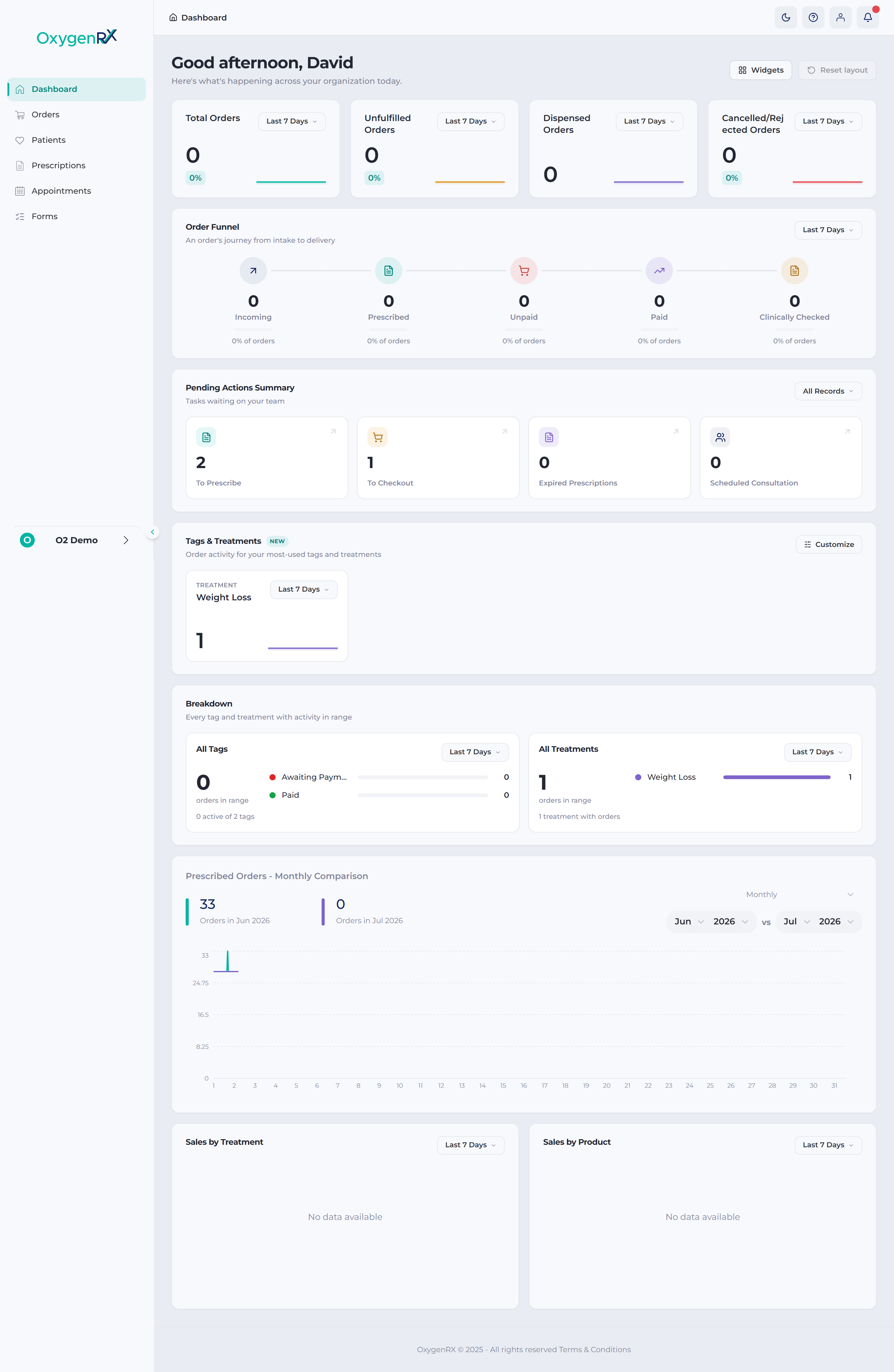Open To Checkout card arrow link

504,431
